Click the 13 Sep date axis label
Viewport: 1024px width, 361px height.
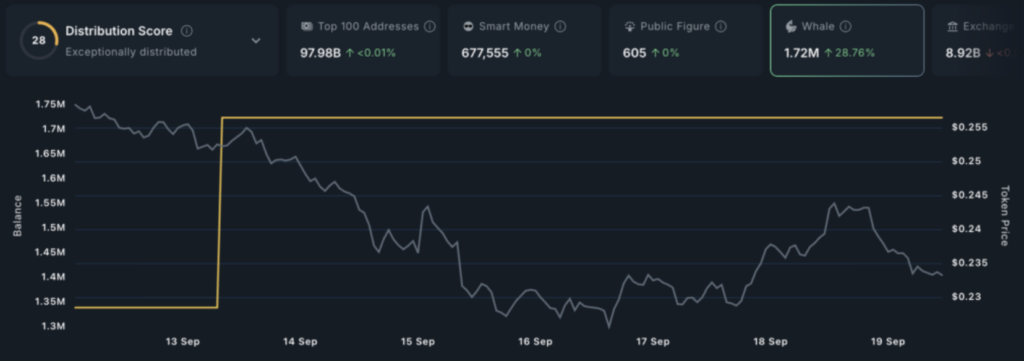pos(183,341)
